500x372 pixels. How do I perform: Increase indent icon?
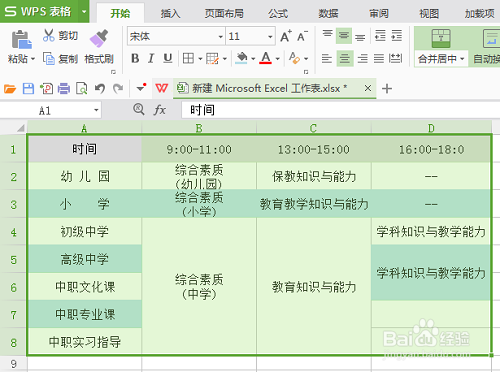396,36
